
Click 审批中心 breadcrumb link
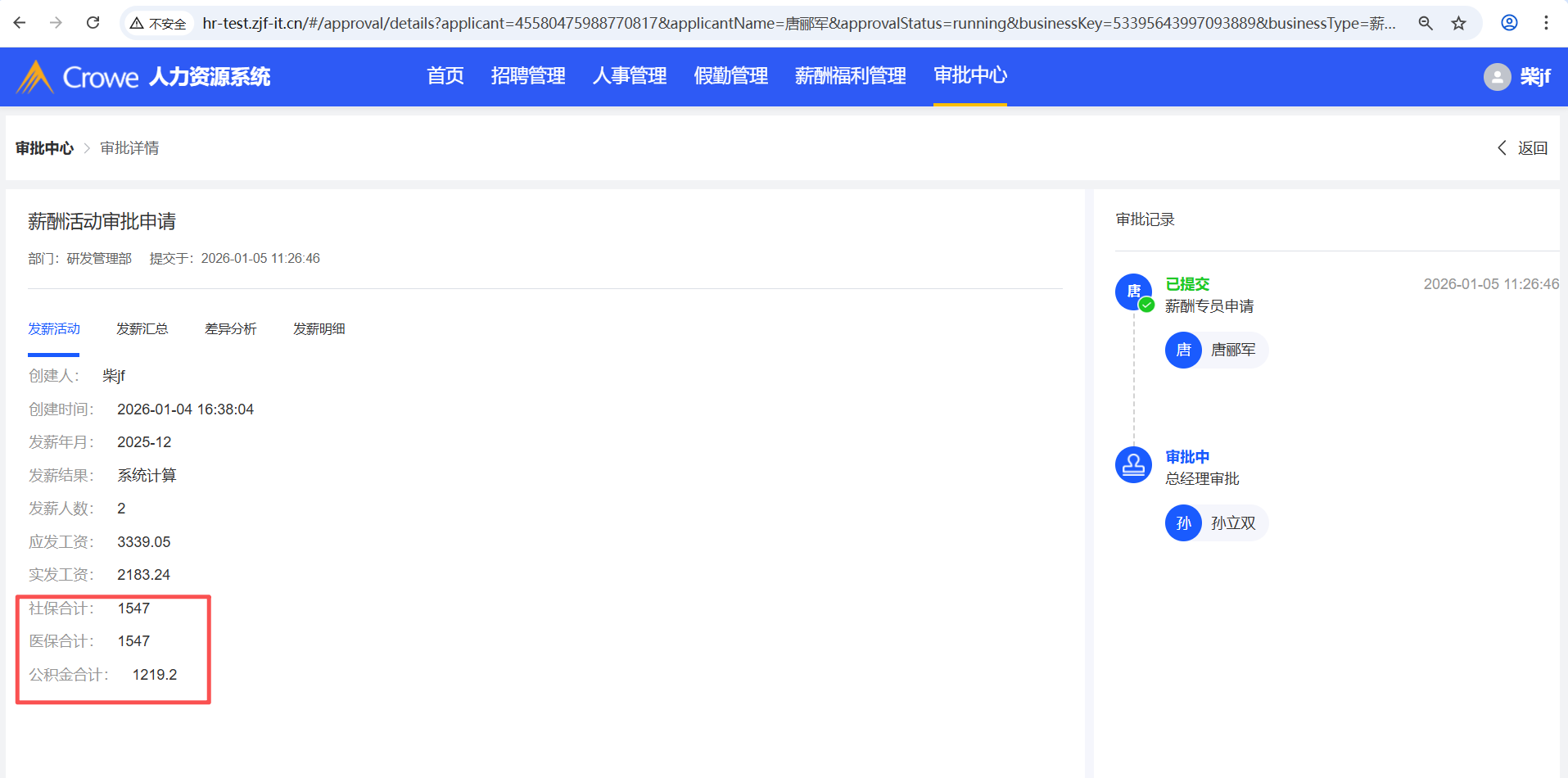pos(44,148)
